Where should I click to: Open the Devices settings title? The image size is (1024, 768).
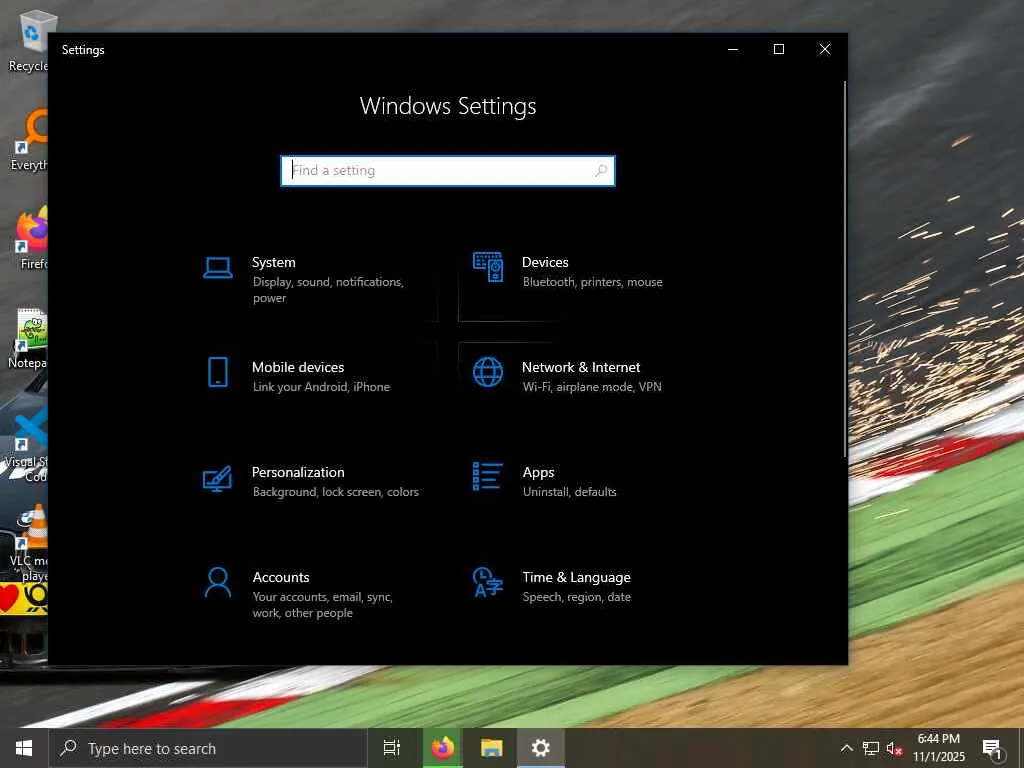coord(545,262)
